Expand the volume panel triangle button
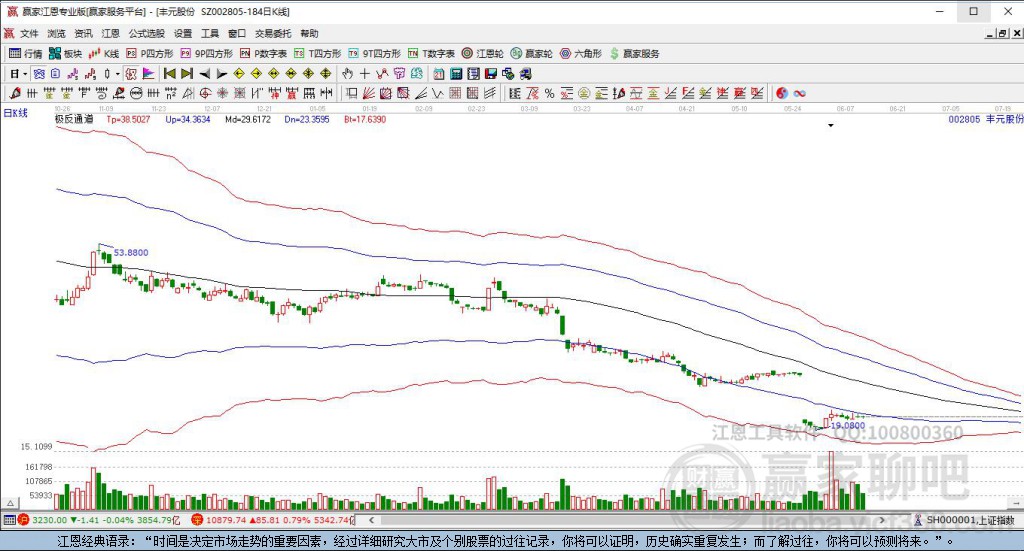The height and width of the screenshot is (551, 1024). (x=10, y=504)
